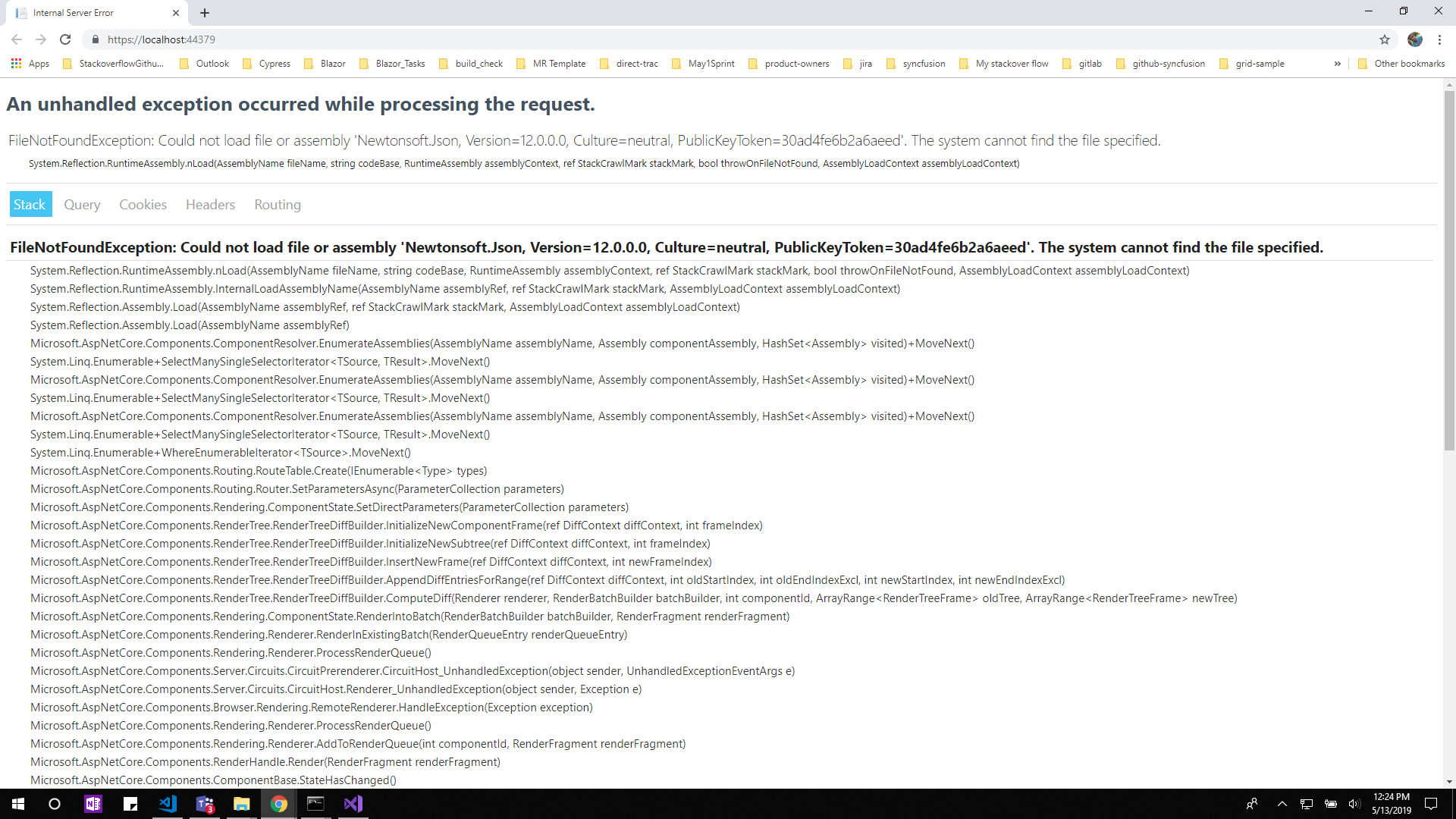This screenshot has height=819, width=1456.
Task: Click the forward navigation arrow
Action: (41, 39)
